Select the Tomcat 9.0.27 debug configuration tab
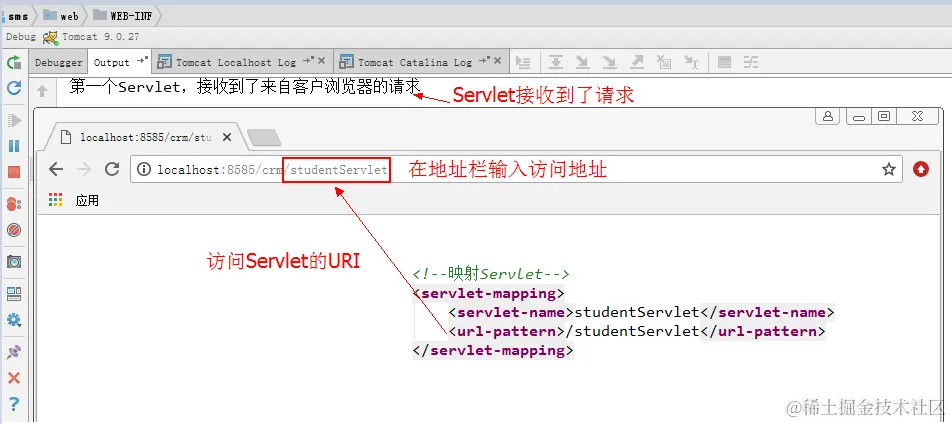Image resolution: width=952 pixels, height=424 pixels. tap(91, 36)
